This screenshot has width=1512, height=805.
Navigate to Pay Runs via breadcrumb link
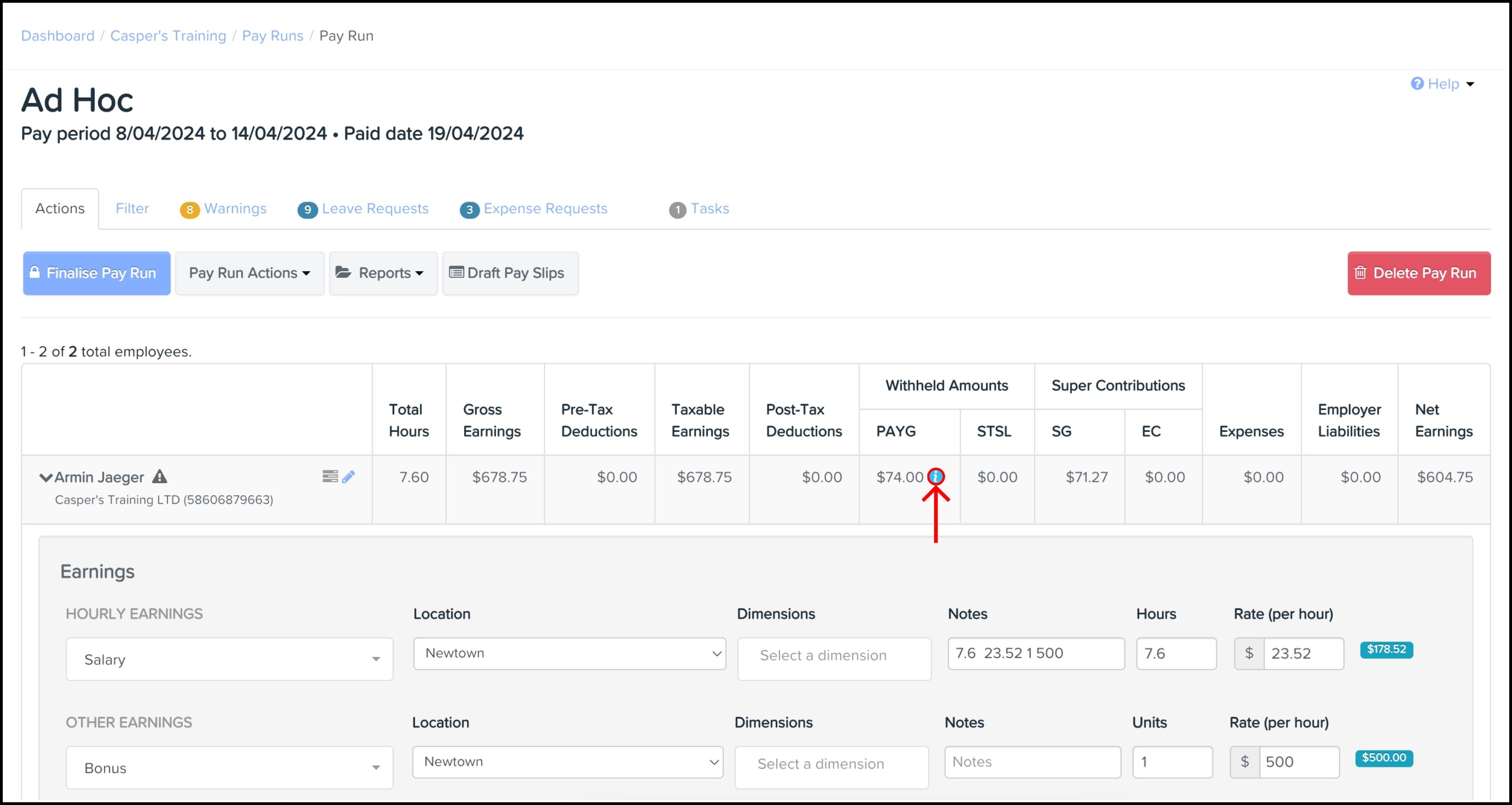pos(273,36)
